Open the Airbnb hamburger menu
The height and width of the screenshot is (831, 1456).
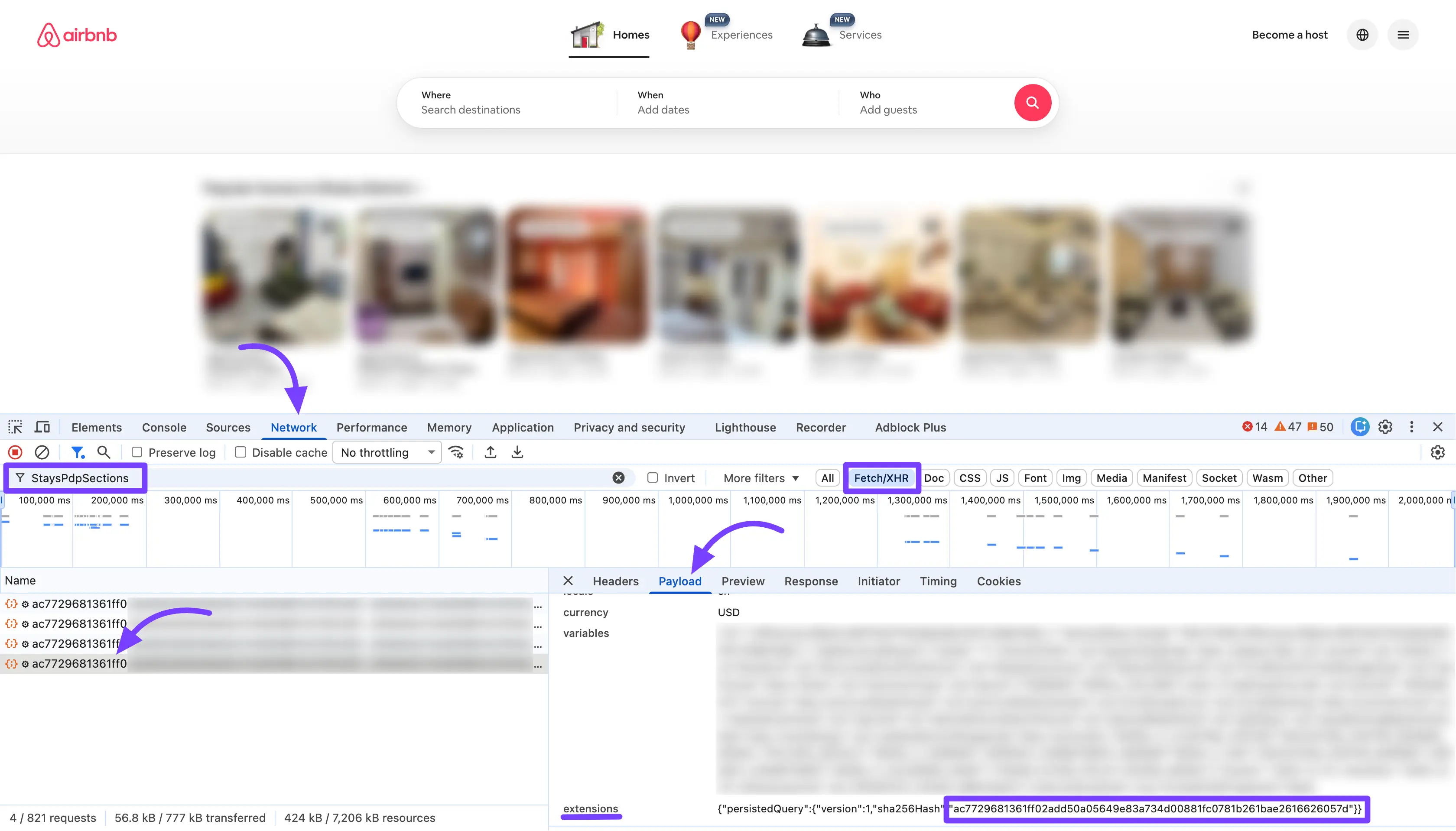1403,35
